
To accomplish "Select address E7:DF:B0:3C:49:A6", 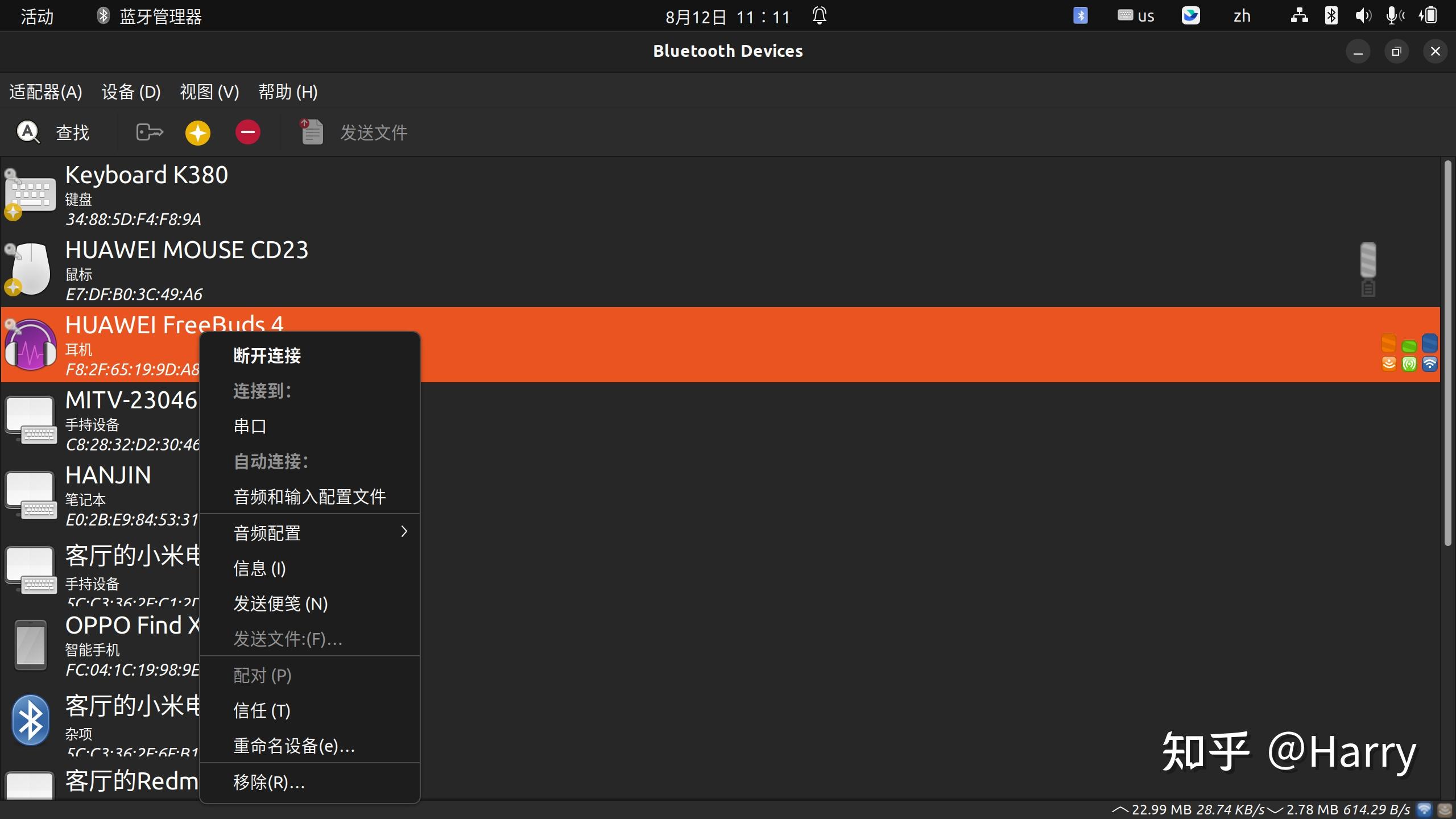I will tap(134, 295).
